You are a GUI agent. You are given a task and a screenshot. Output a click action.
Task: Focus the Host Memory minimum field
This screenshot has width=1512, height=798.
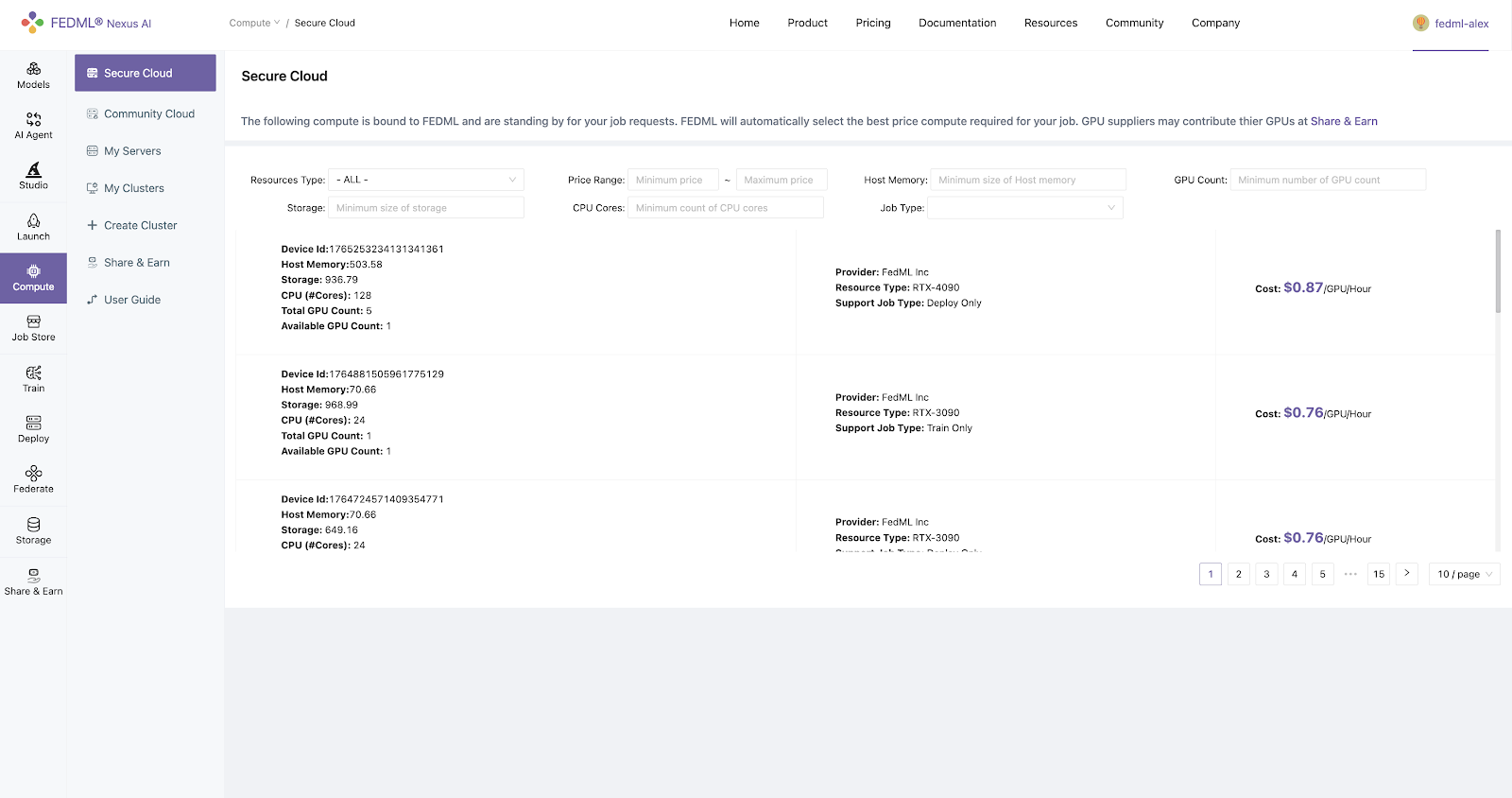click(1028, 180)
